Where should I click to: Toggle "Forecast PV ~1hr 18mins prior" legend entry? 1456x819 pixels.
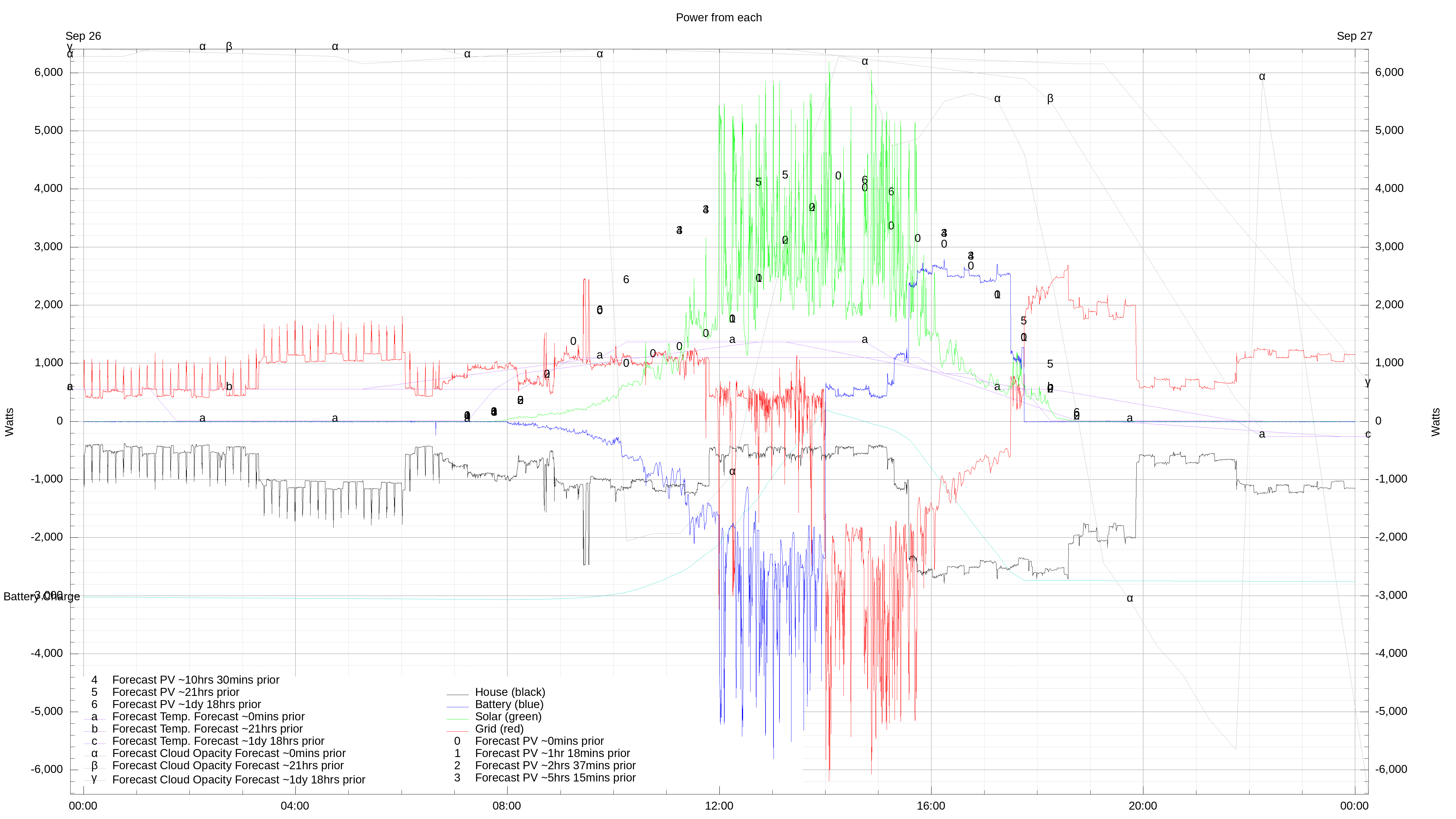[x=552, y=753]
